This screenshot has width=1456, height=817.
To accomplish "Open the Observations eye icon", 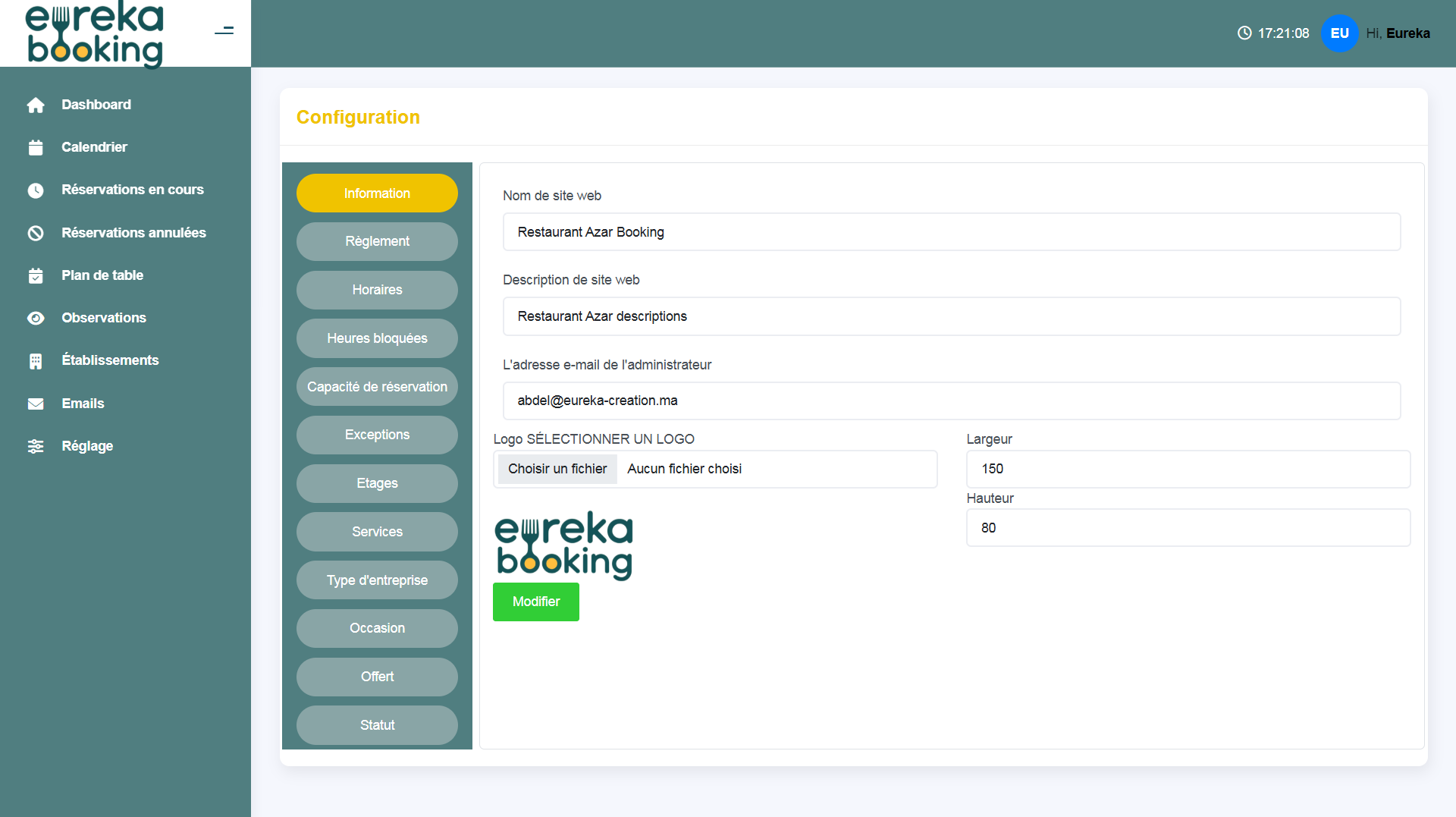I will coord(36,319).
